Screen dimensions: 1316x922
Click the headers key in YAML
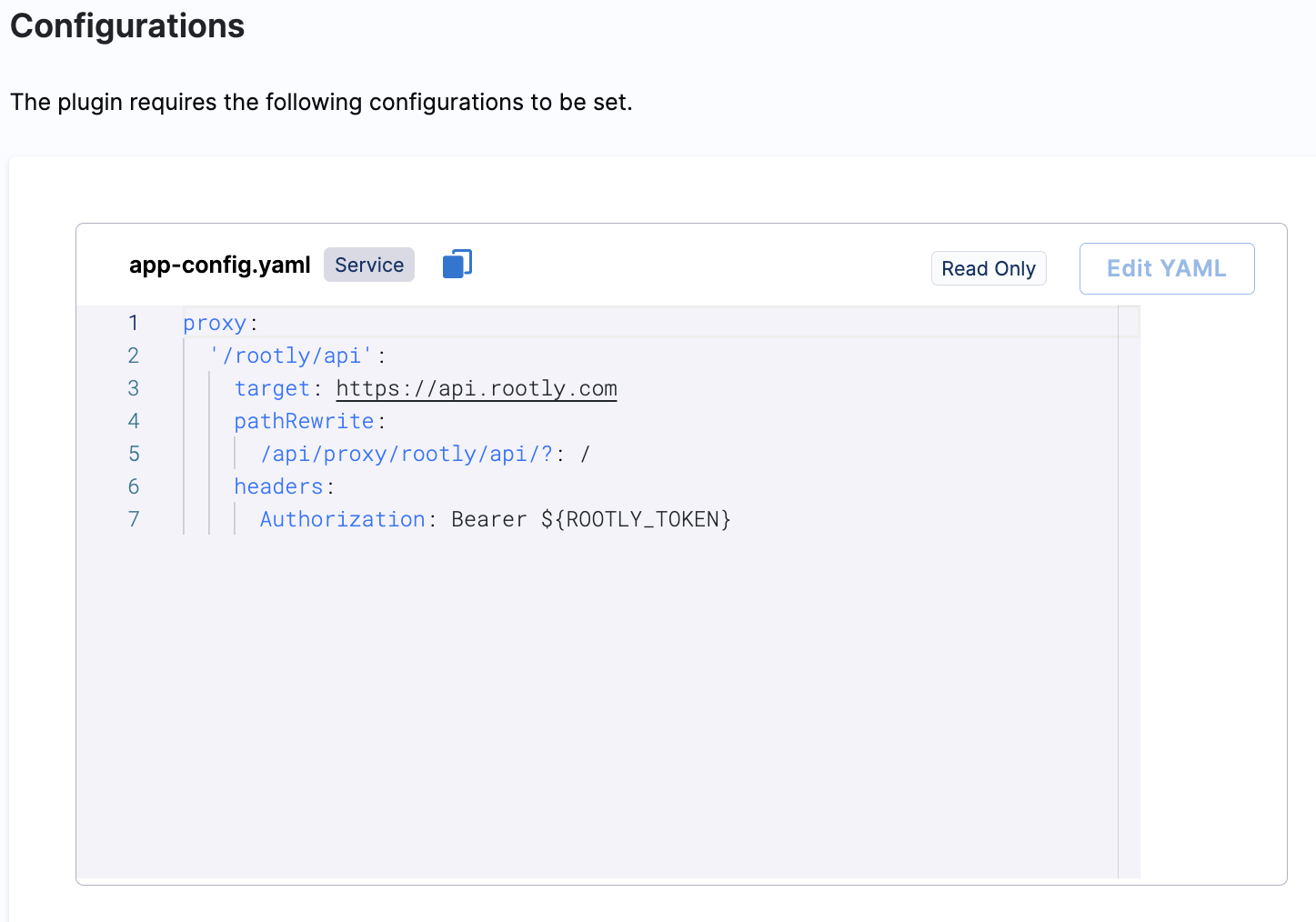[278, 487]
